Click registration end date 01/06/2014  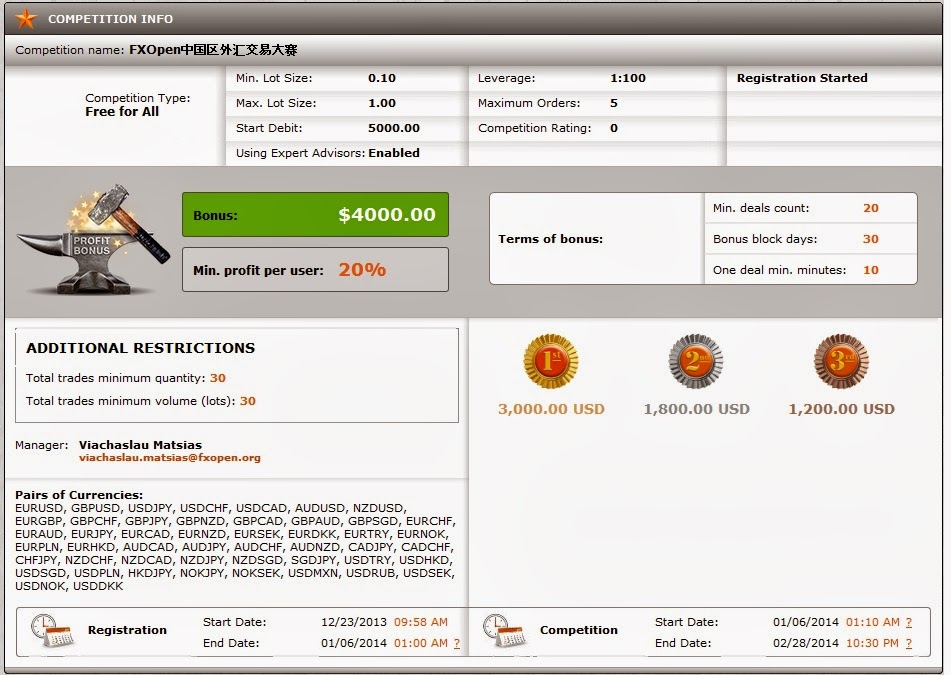pyautogui.click(x=354, y=643)
